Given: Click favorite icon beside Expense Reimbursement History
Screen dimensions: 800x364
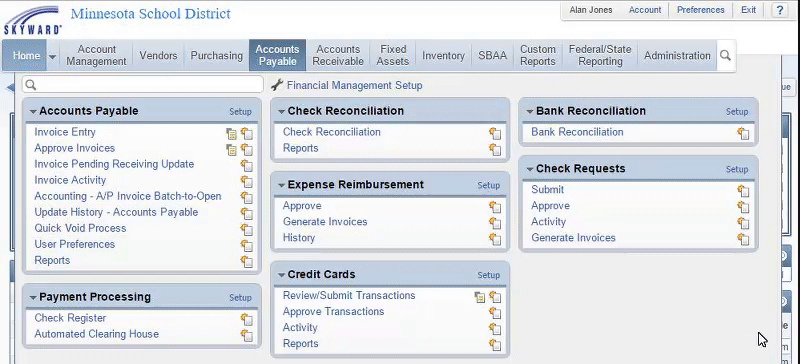Looking at the screenshot, I should (495, 239).
